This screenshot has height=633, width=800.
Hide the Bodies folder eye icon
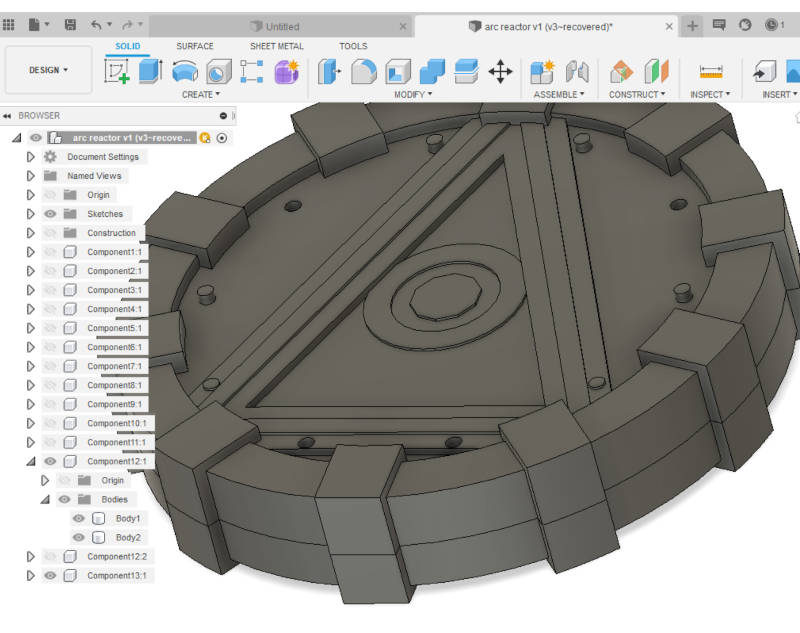pyautogui.click(x=64, y=499)
